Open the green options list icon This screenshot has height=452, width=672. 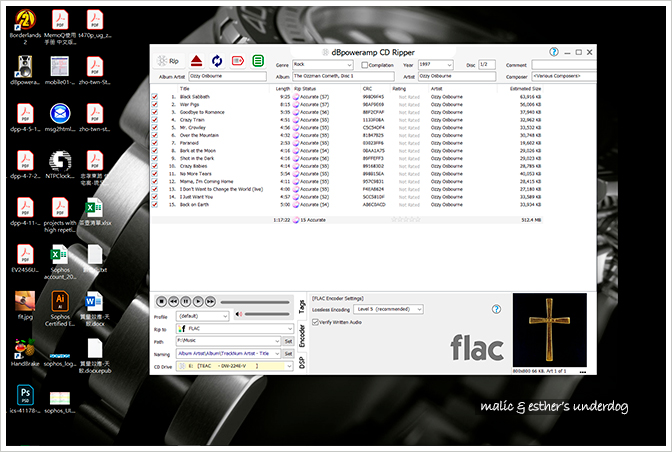(258, 61)
